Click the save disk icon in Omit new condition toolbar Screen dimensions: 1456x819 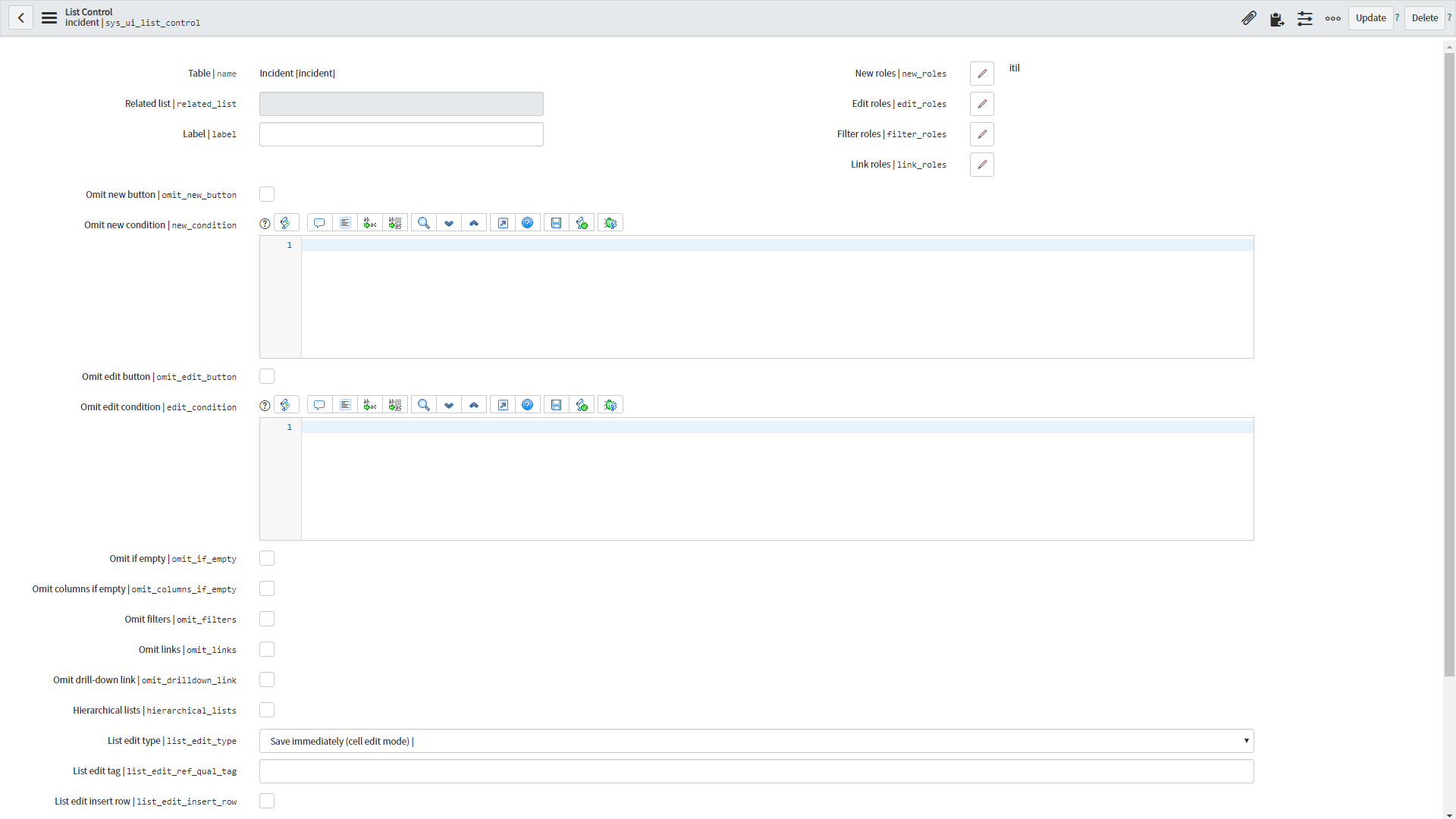point(556,223)
